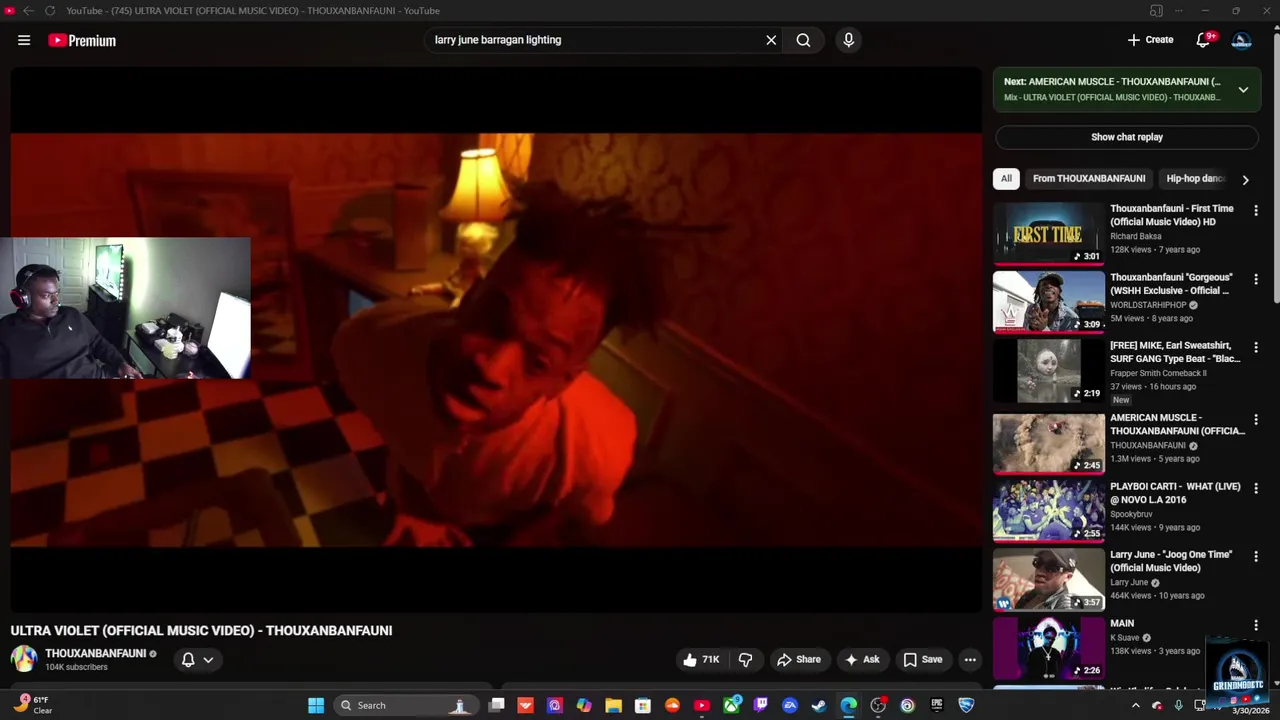Viewport: 1280px width, 720px height.
Task: Open Microsoft Store taskbar icon
Action: pos(643,705)
